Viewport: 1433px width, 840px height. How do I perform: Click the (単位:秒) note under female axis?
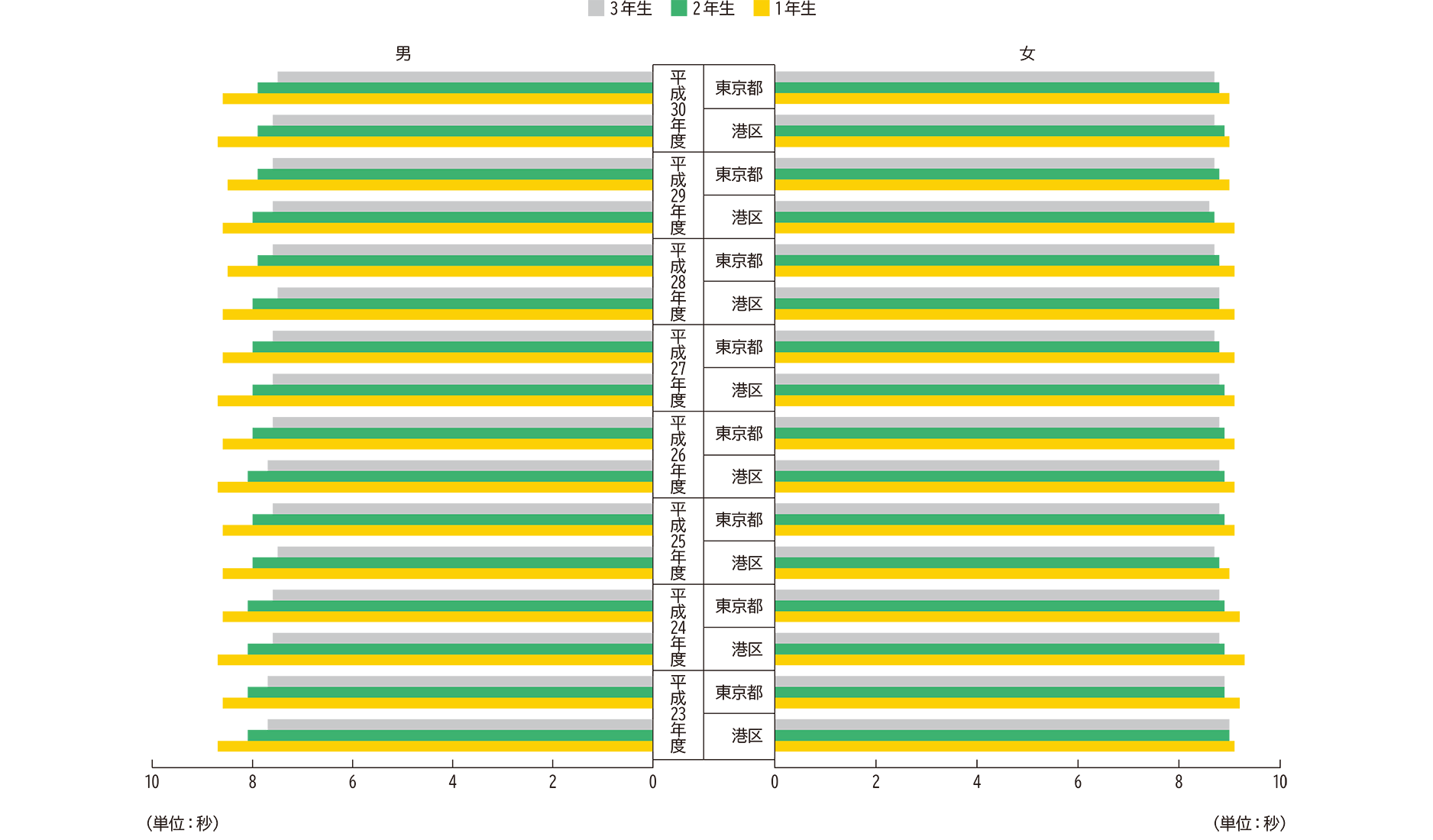point(1250,823)
